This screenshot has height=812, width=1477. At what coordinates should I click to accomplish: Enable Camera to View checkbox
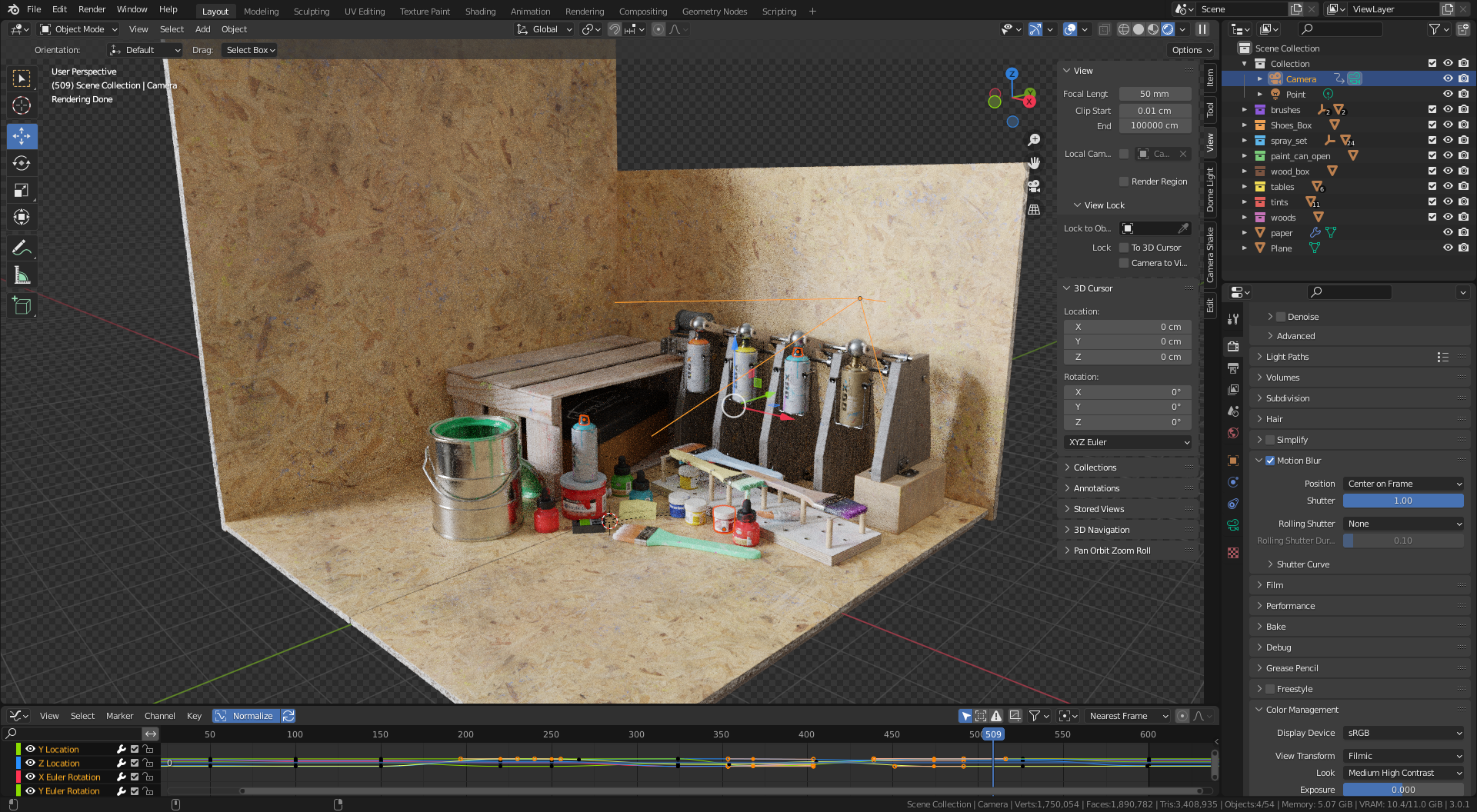click(1124, 263)
